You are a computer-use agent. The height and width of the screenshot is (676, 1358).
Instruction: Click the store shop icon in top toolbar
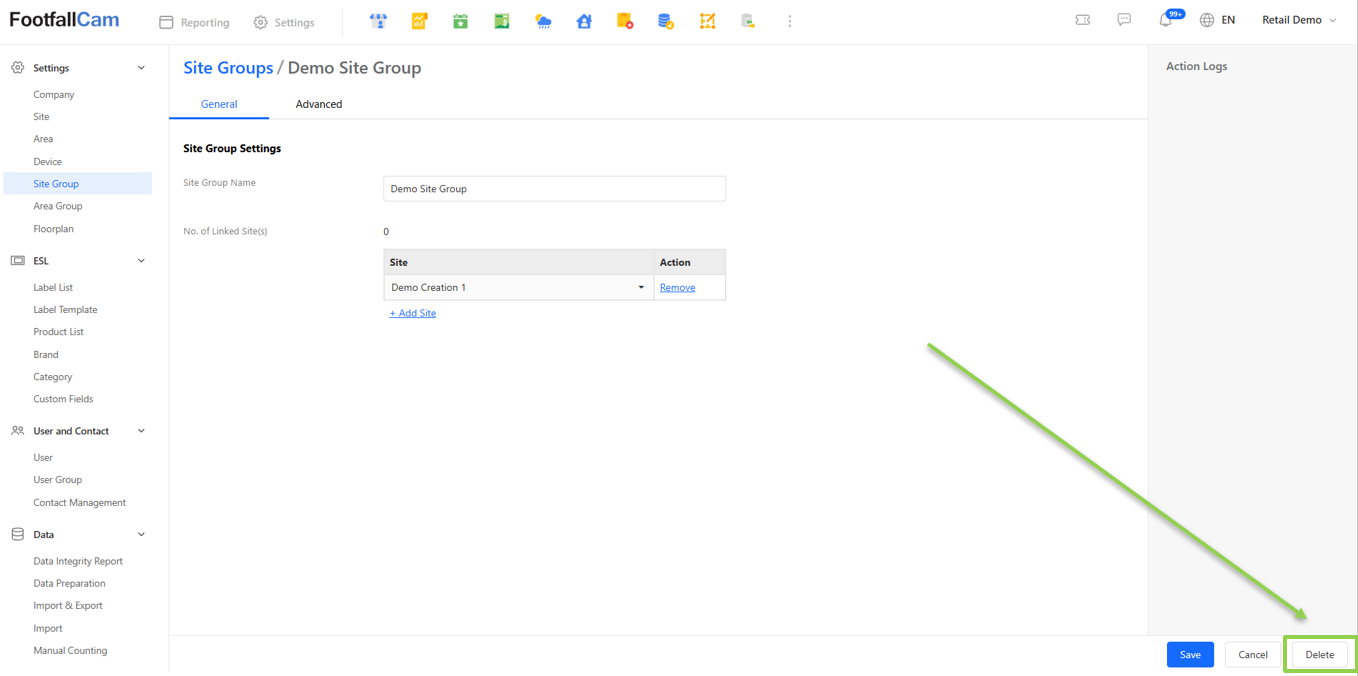pos(378,21)
